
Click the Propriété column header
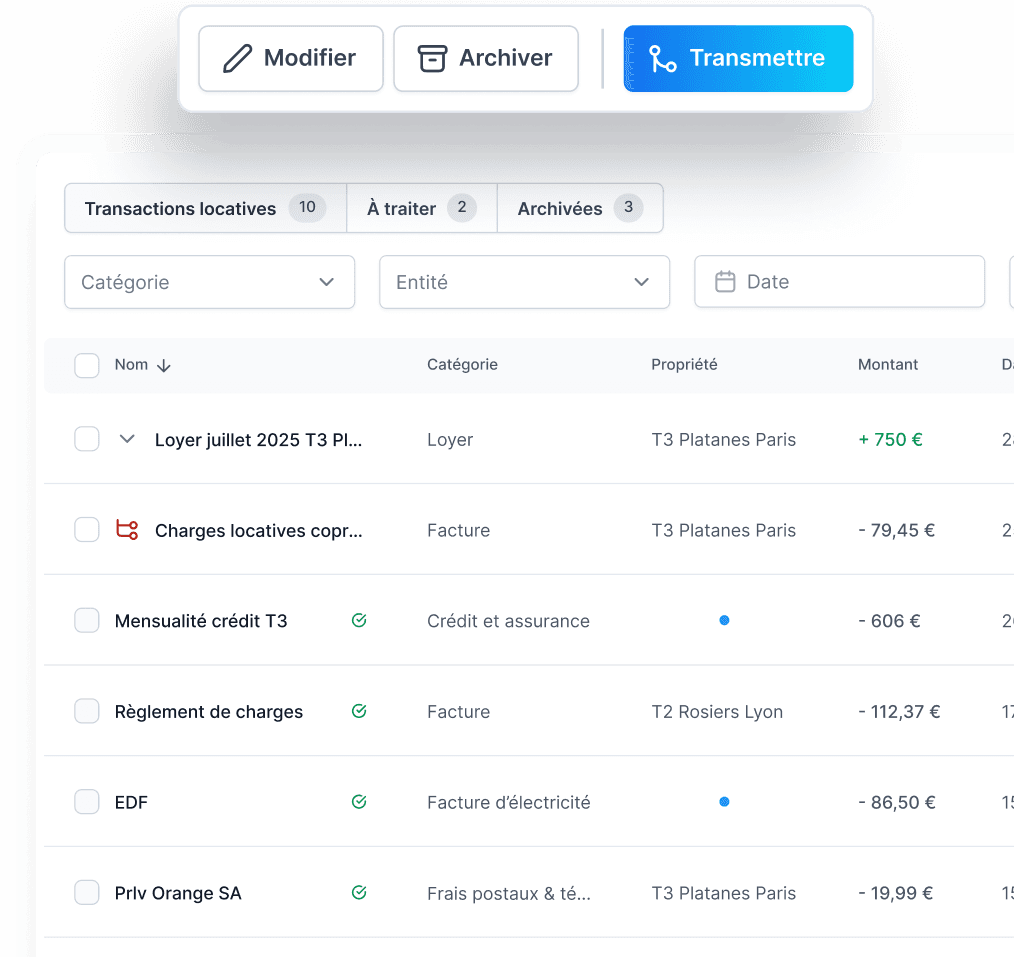[684, 365]
